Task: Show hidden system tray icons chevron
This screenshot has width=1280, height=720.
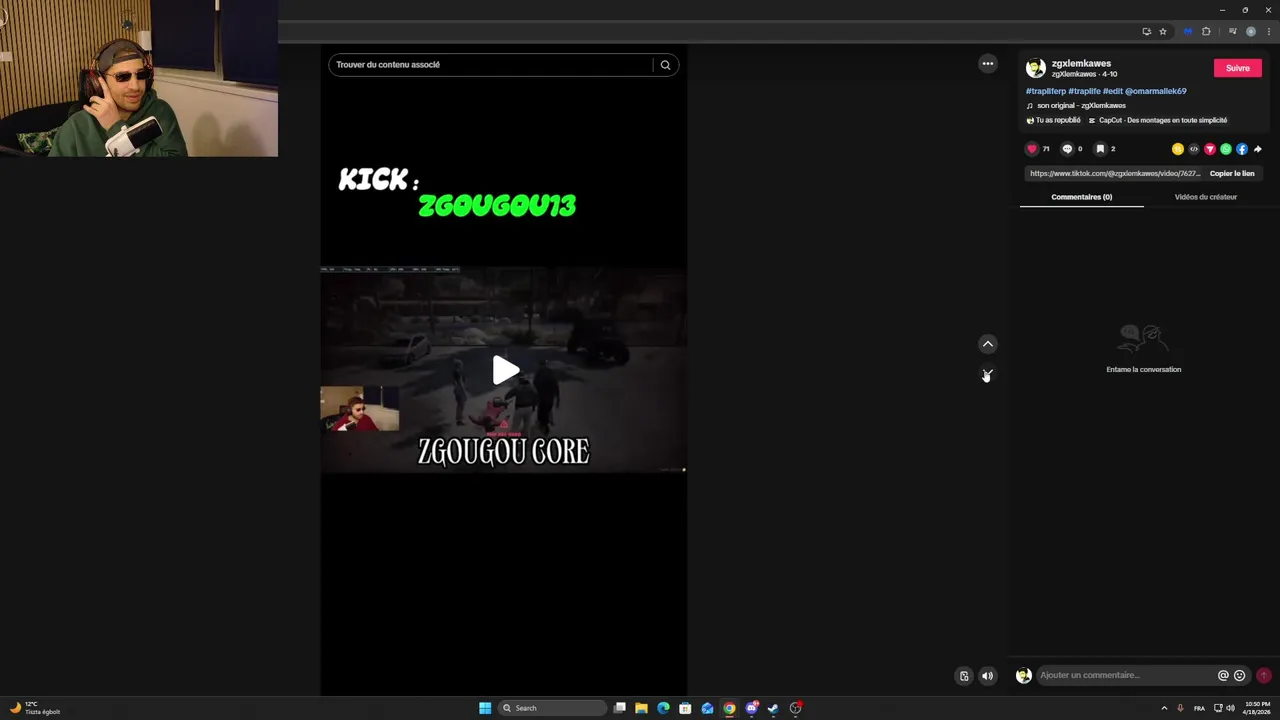Action: pyautogui.click(x=1164, y=708)
